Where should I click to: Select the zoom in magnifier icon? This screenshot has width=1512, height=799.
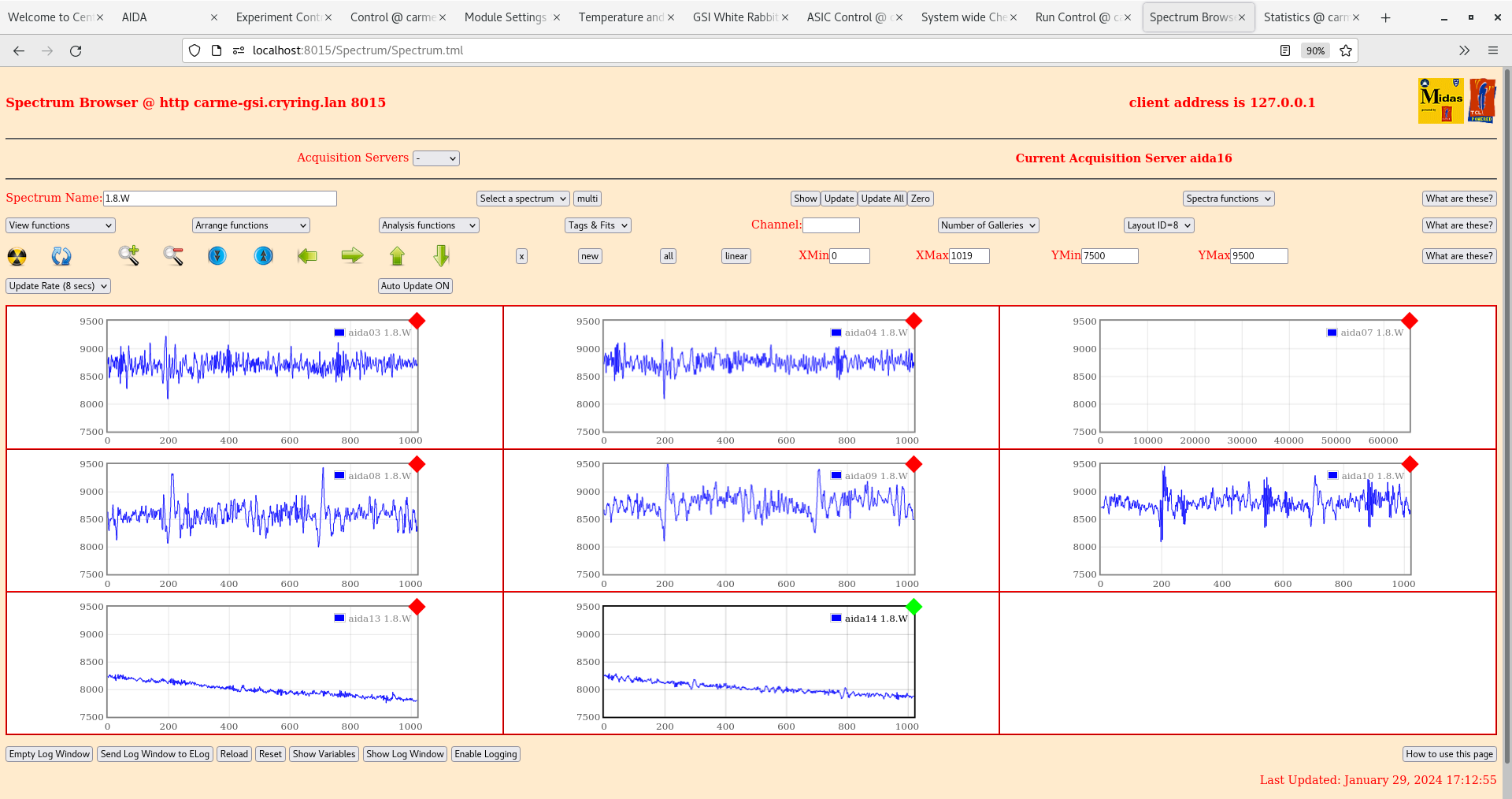[128, 256]
